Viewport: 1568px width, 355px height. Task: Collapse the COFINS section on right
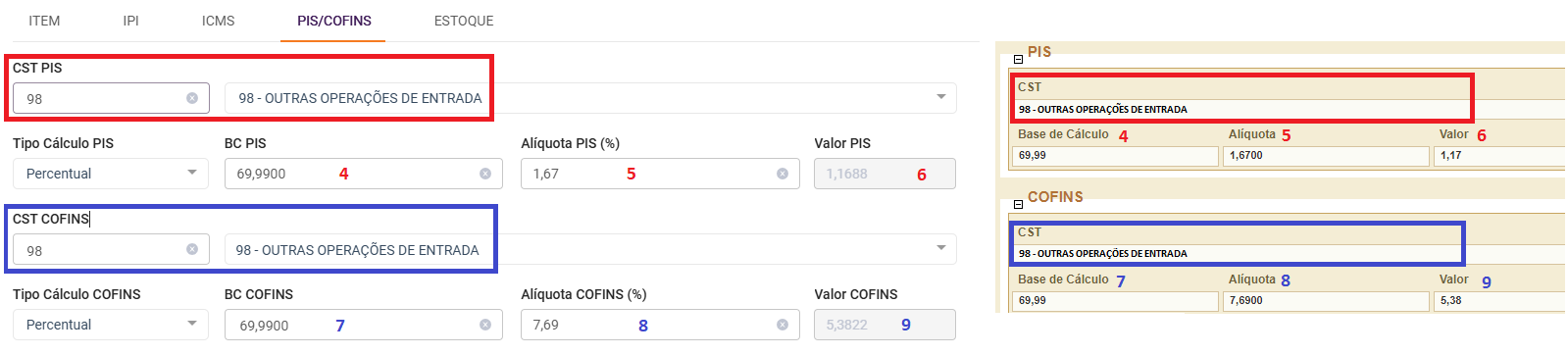coord(1018,205)
